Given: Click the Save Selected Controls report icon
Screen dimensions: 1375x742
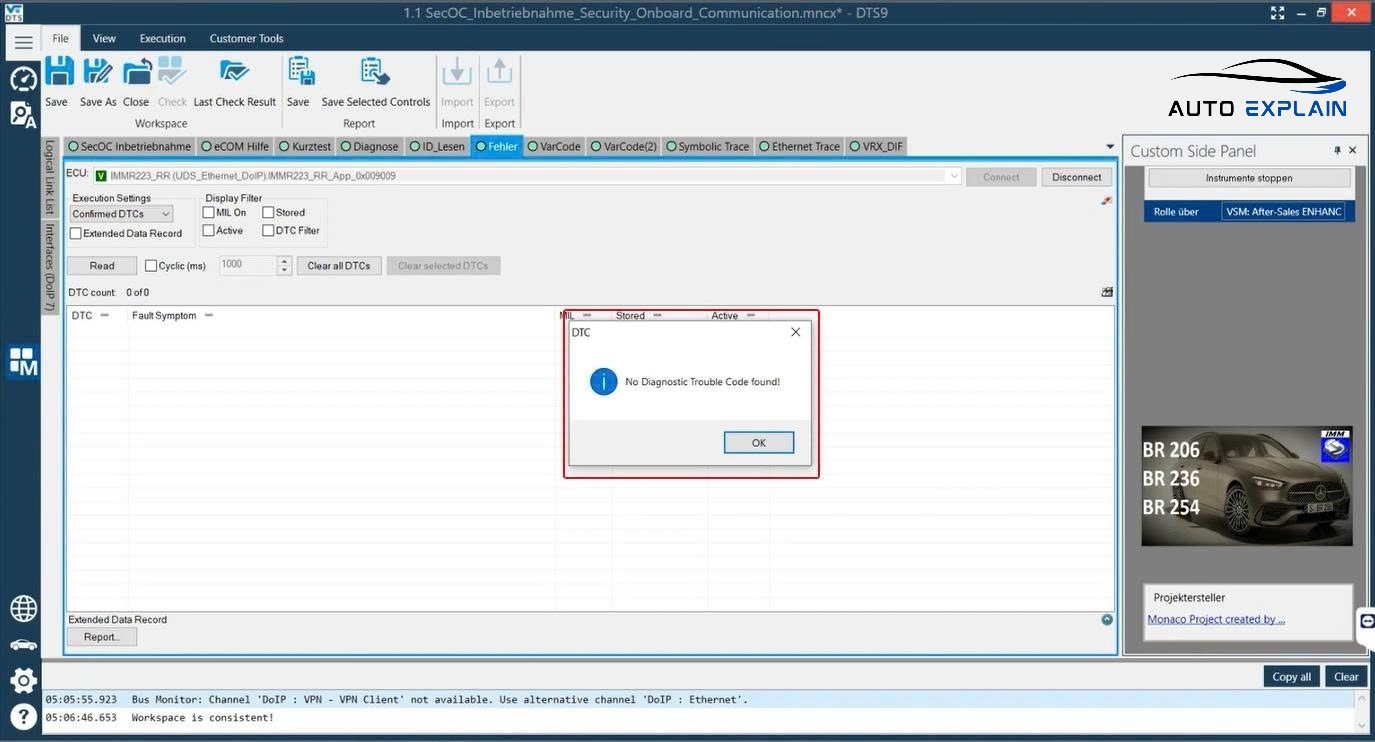Looking at the screenshot, I should (x=375, y=74).
